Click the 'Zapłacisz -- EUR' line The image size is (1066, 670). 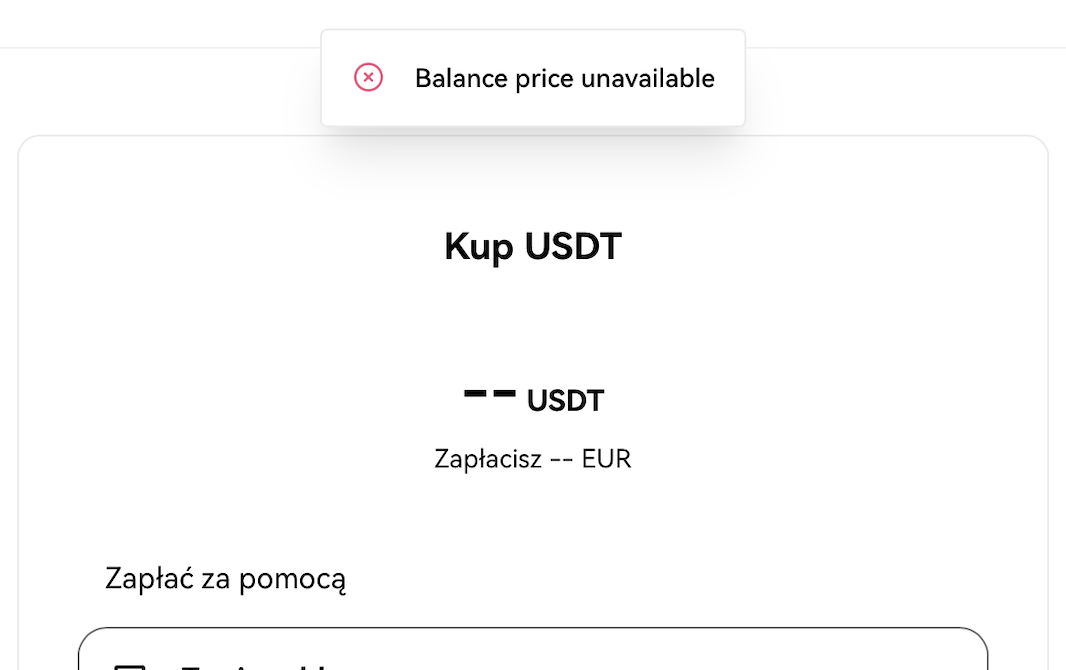(x=533, y=459)
